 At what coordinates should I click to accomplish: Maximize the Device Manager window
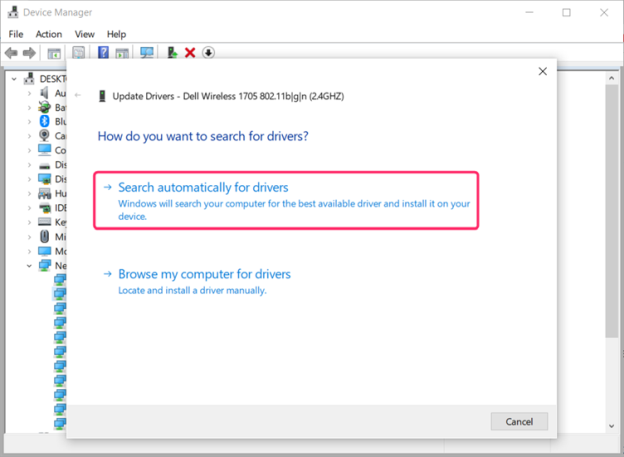tap(566, 13)
